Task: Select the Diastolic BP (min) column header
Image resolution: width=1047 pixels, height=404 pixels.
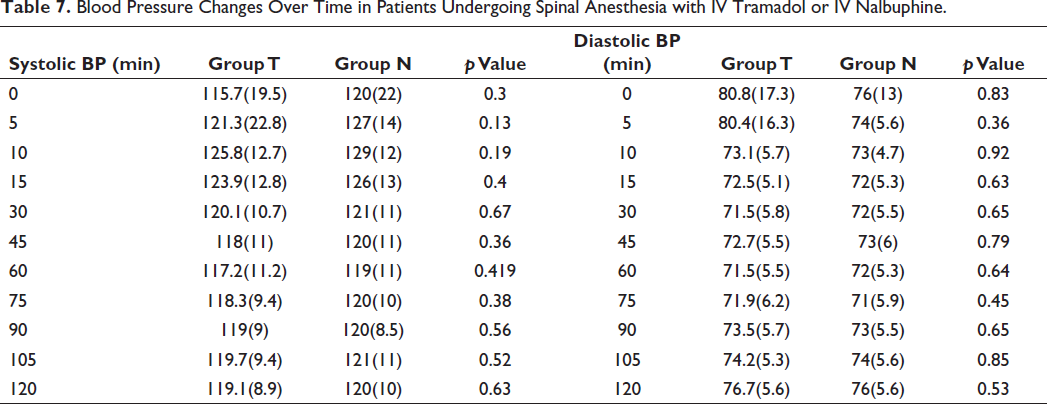Action: point(626,53)
